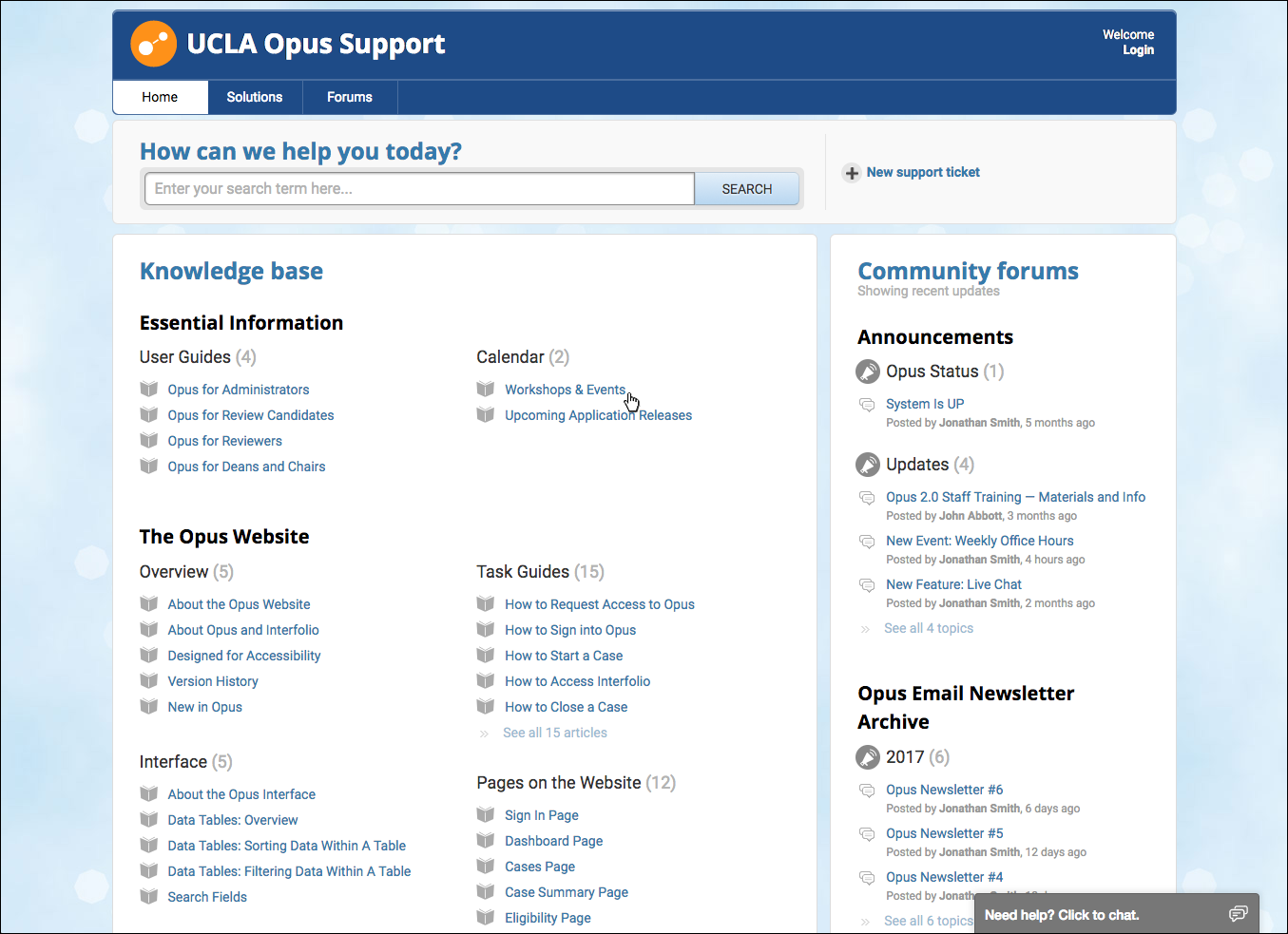The width and height of the screenshot is (1288, 934).
Task: Expand See all 15 articles under Task Guides
Action: pos(555,733)
